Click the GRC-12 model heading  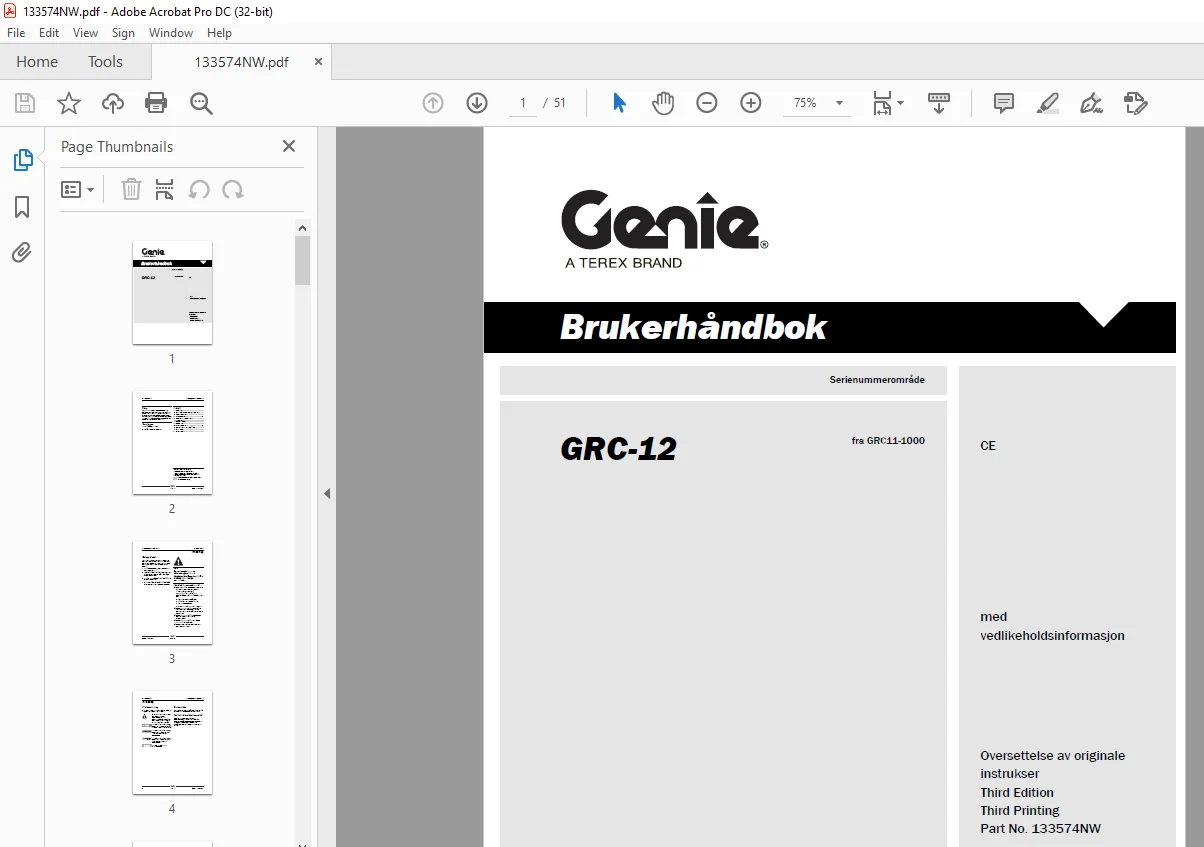(x=619, y=449)
